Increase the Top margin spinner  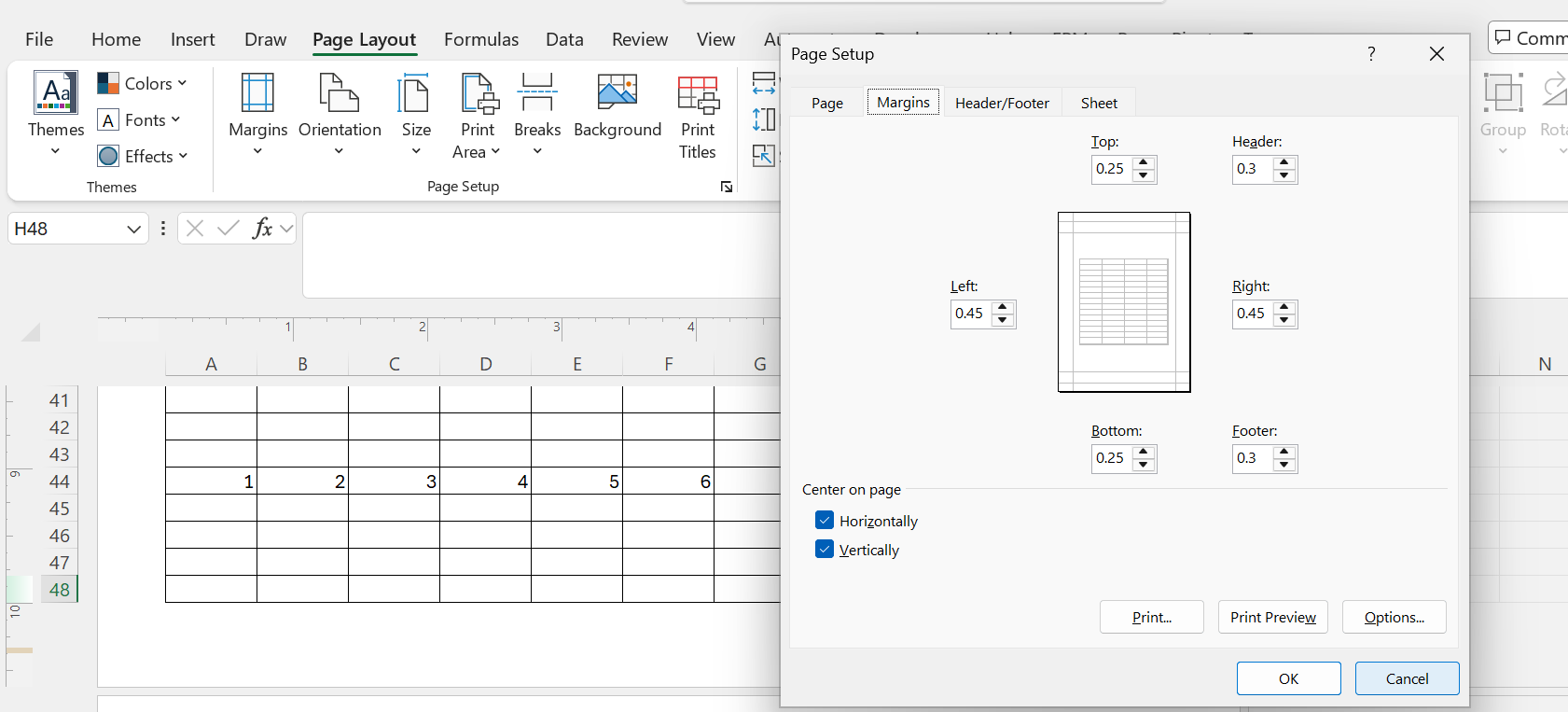point(1144,163)
